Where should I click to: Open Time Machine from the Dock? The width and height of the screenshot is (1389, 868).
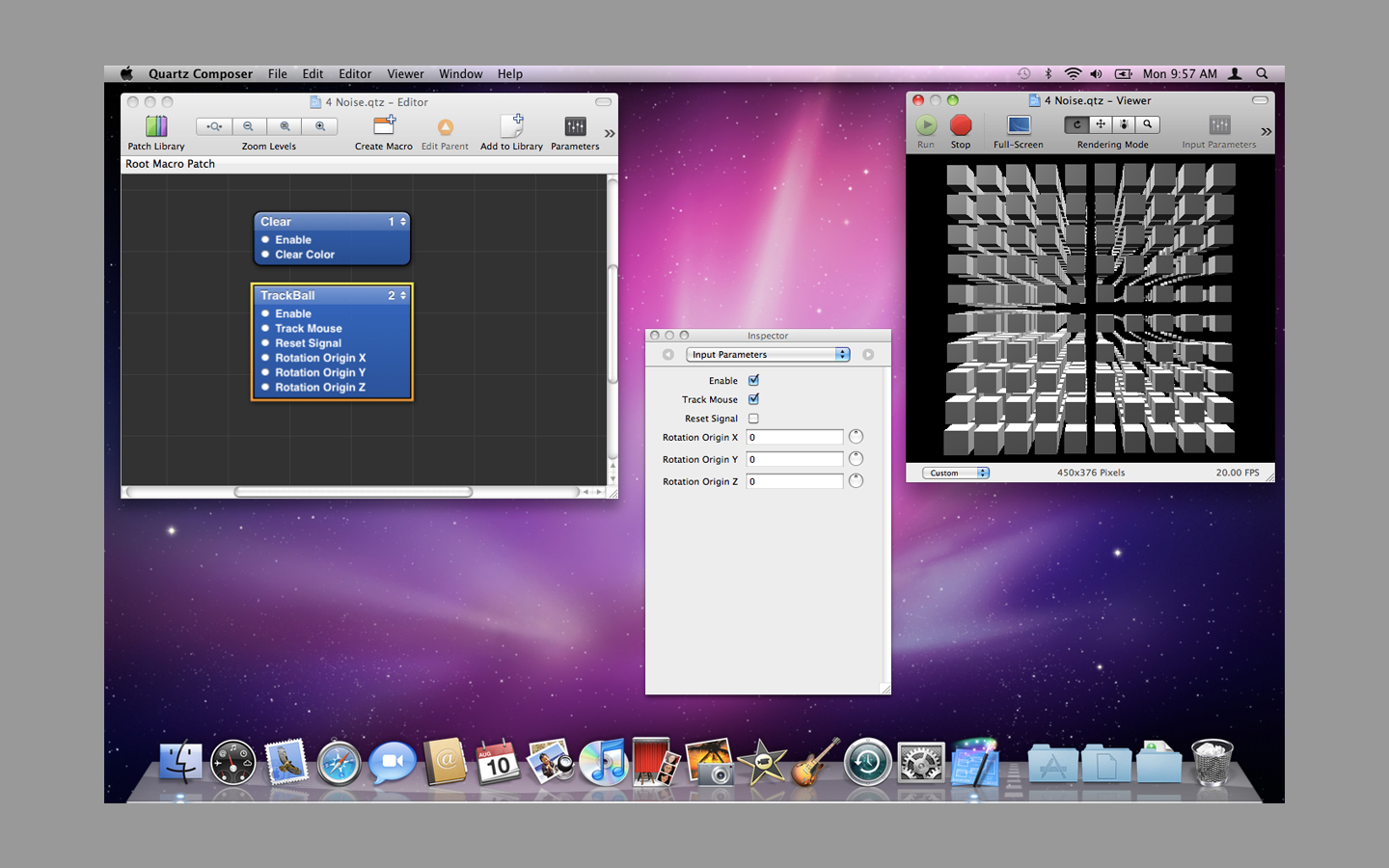(x=867, y=762)
